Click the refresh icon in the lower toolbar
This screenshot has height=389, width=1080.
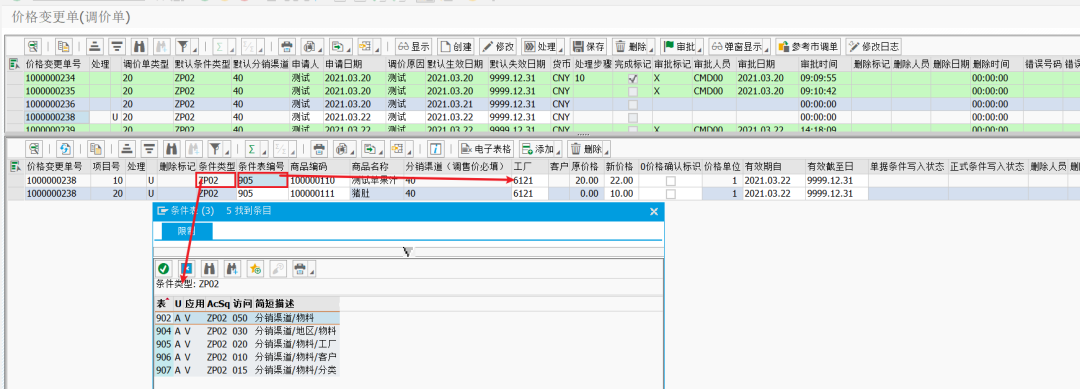point(65,148)
